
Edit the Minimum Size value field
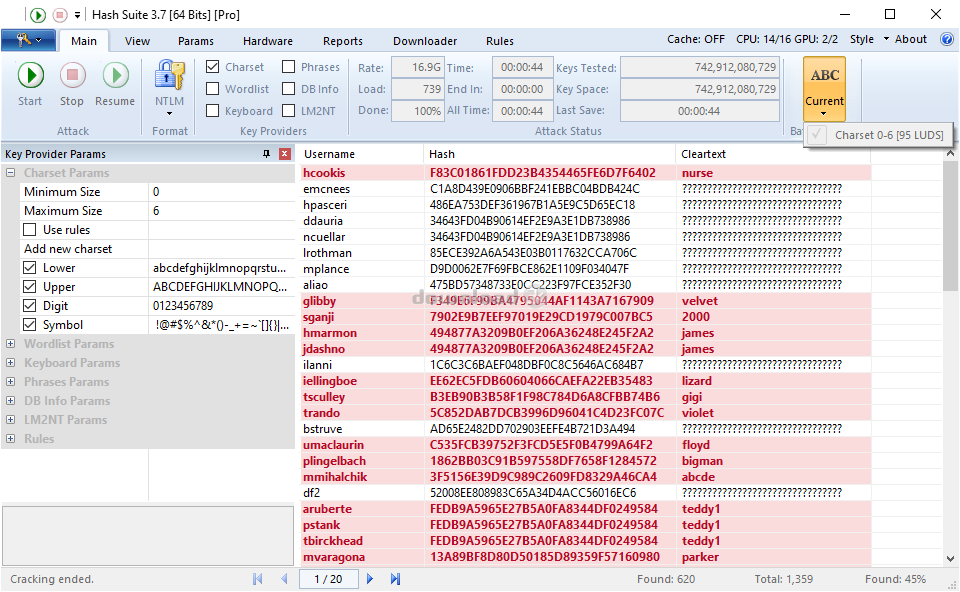(221, 192)
